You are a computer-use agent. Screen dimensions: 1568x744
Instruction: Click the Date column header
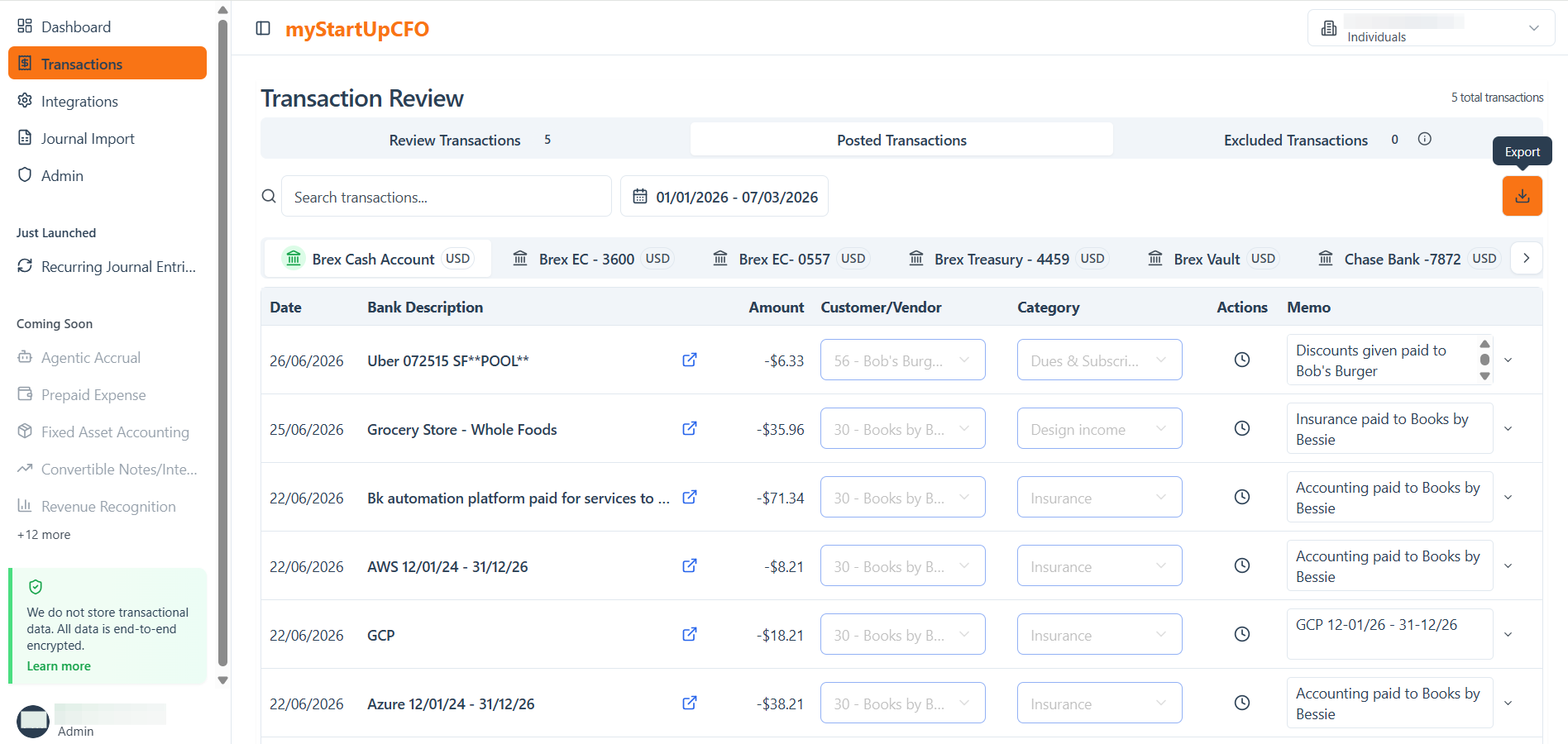[x=285, y=307]
